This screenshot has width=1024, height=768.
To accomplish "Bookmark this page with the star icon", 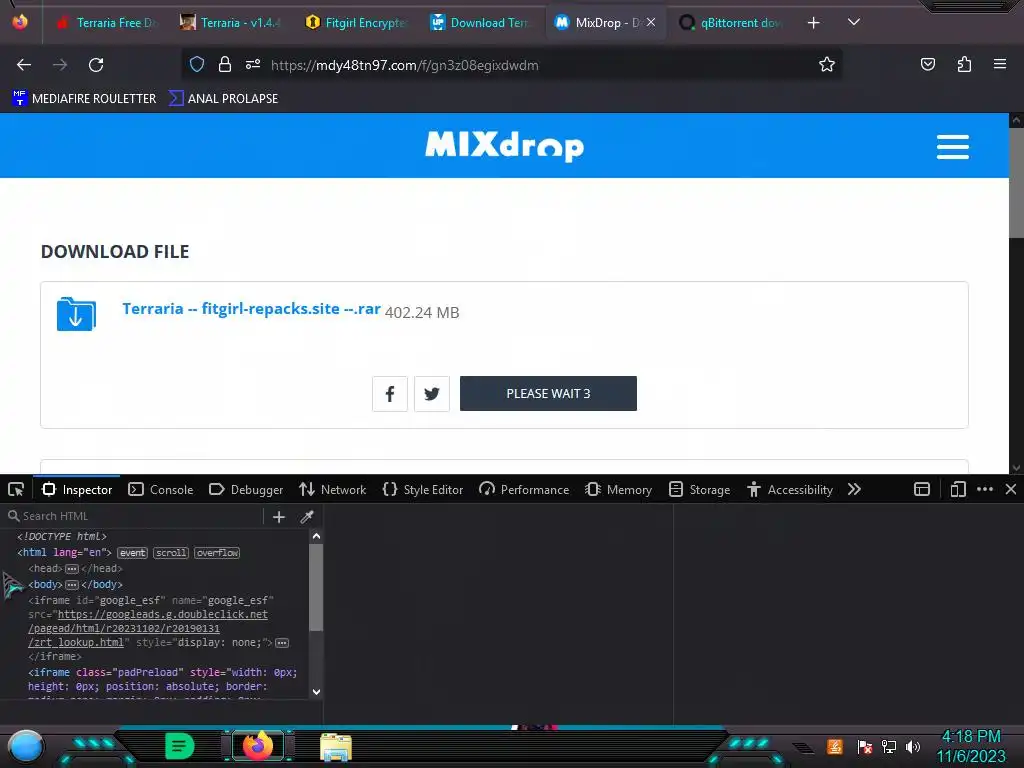I will pyautogui.click(x=827, y=64).
